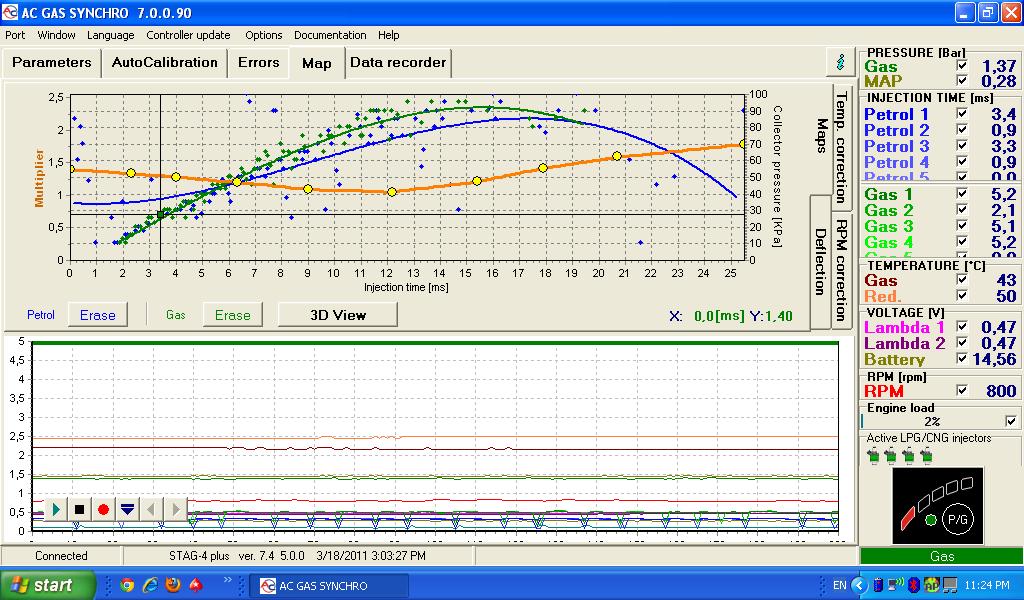Click the 3D View button

(337, 315)
